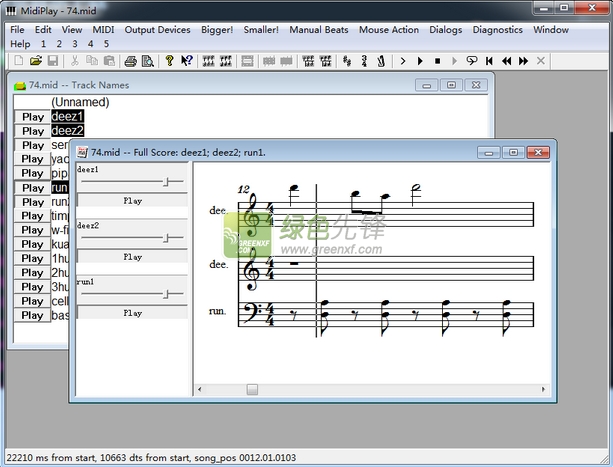
Task: Click menu item 3 next to Help
Action: click(x=75, y=44)
